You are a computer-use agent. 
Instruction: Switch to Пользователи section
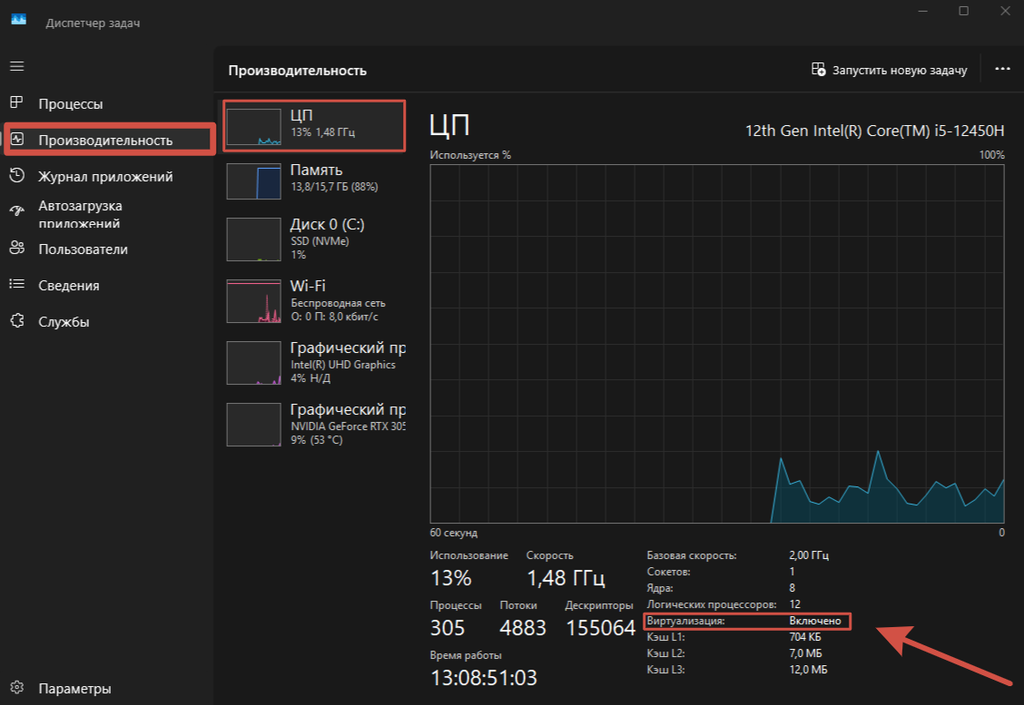click(83, 249)
